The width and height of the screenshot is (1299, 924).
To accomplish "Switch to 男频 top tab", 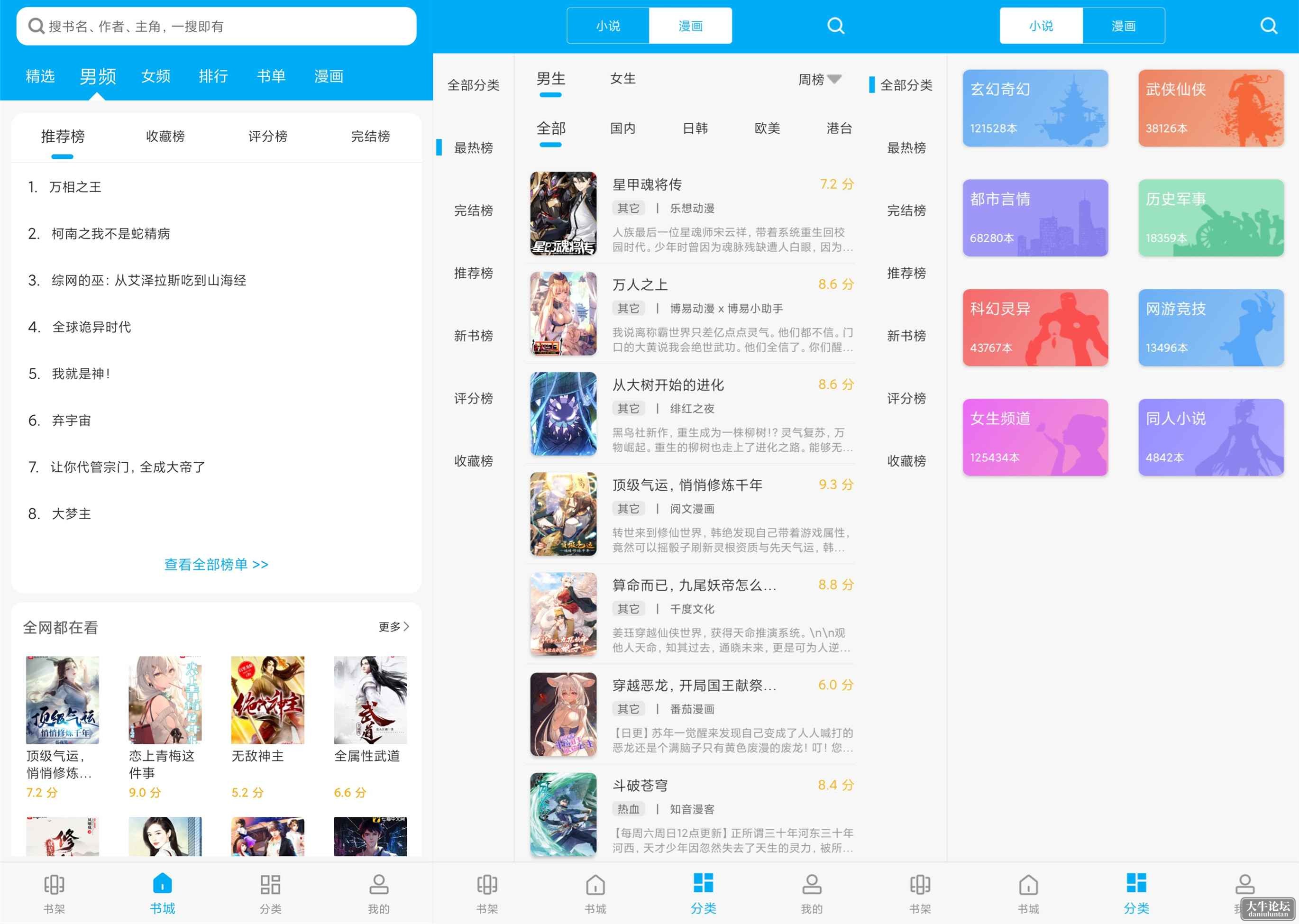I will point(97,76).
